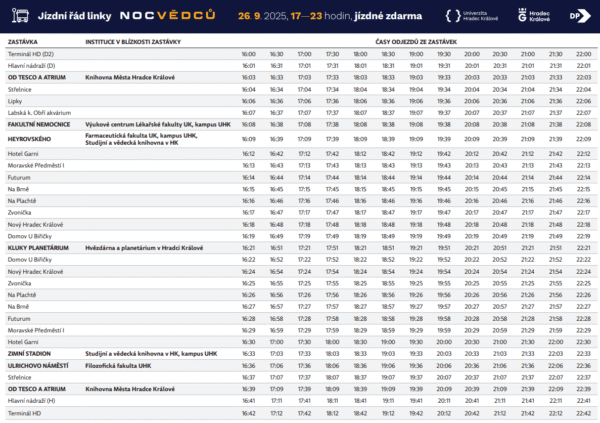Select 'Farmaceutická fakulta UK, kampus UHK' text
This screenshot has height=423, width=600.
pos(141,136)
